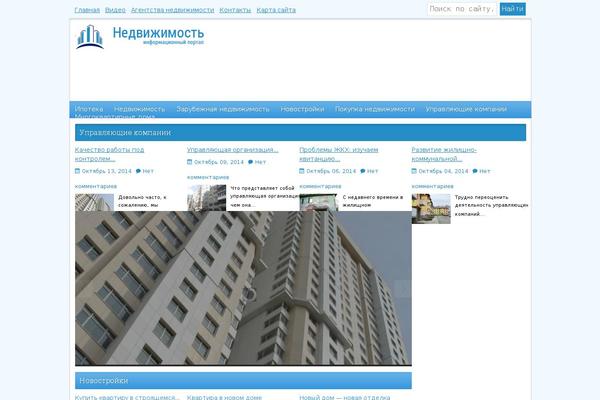The width and height of the screenshot is (600, 400).
Task: Click excerpt text Трудно переоценить деятельность
Action: click(491, 206)
